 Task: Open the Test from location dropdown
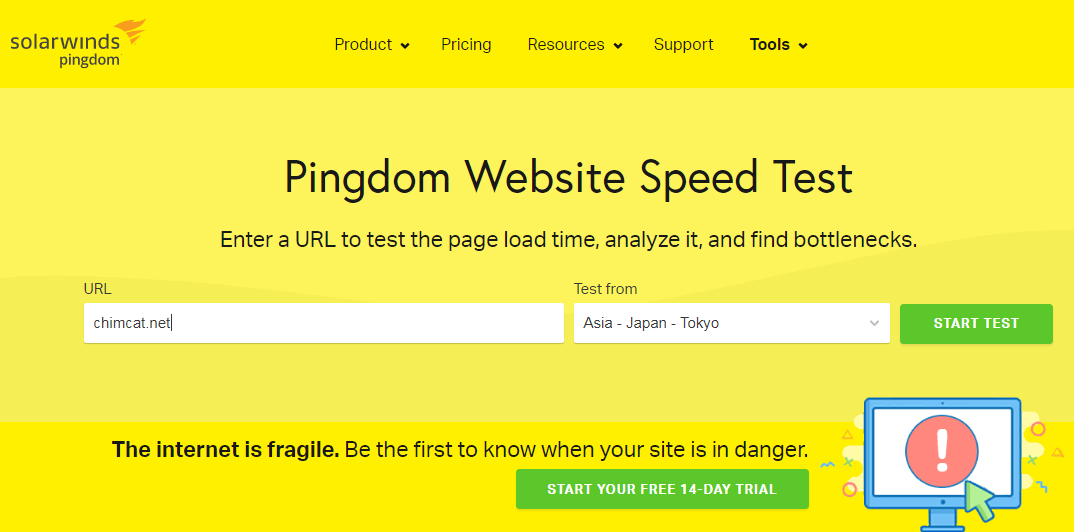[732, 323]
